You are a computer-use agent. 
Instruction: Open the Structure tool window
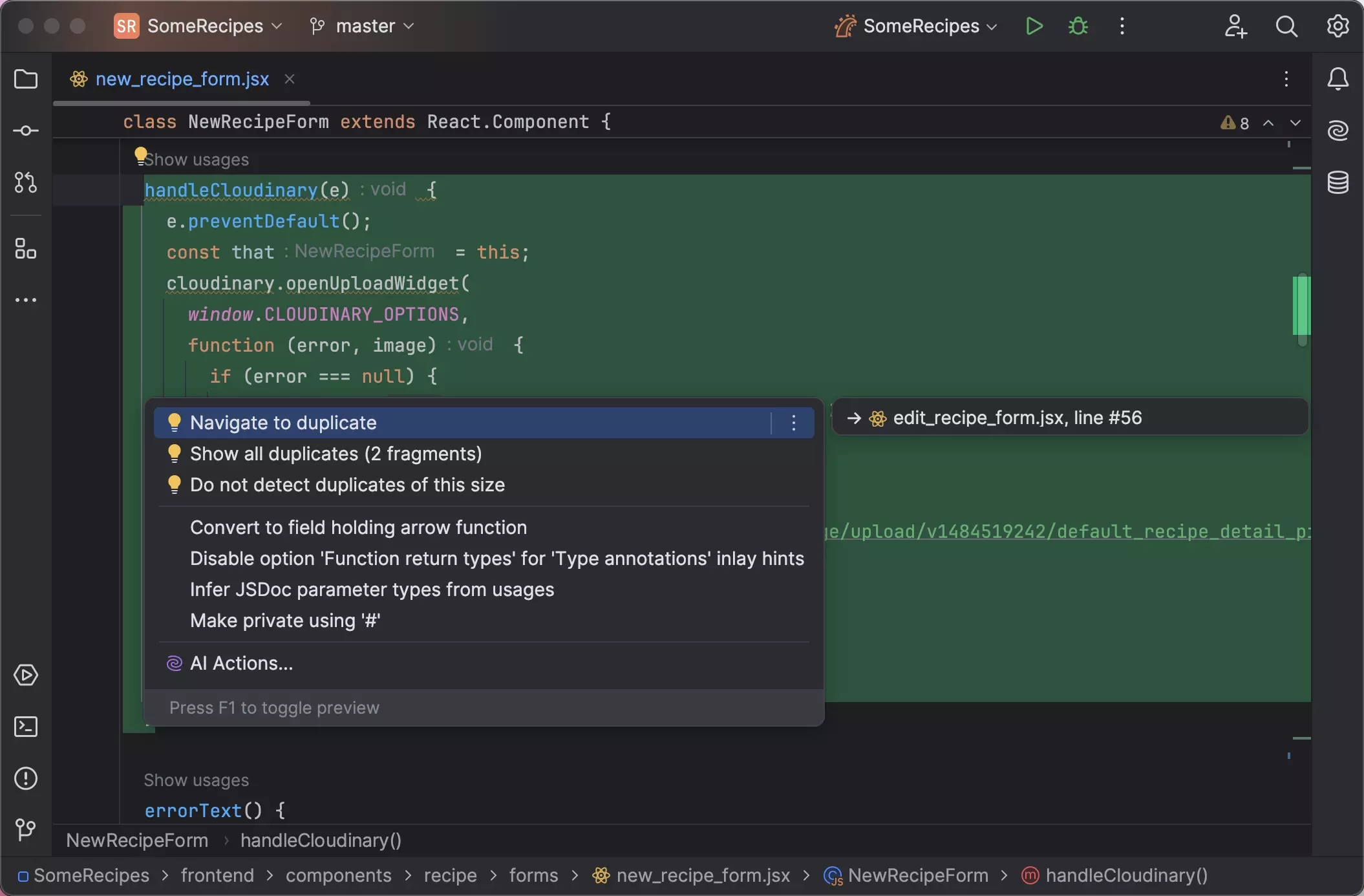tap(26, 248)
